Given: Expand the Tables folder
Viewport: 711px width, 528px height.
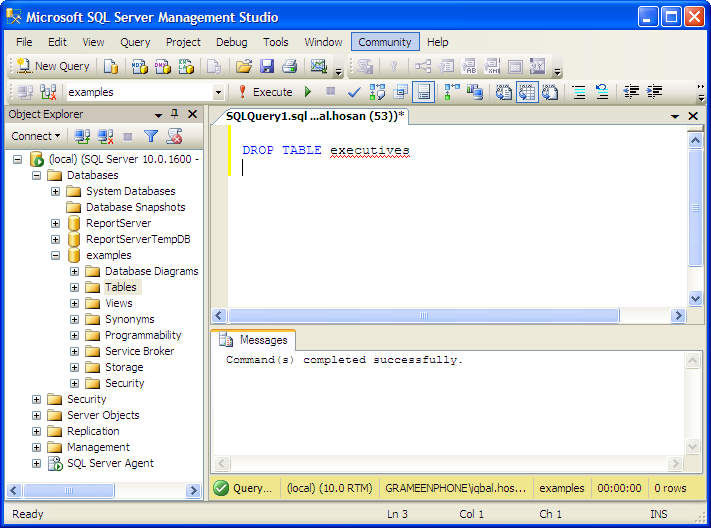Looking at the screenshot, I should [x=74, y=288].
